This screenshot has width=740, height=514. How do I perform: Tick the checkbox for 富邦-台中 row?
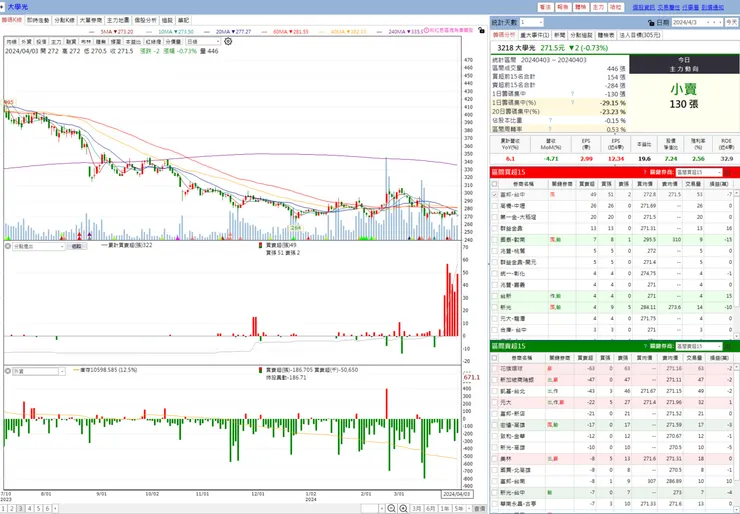[494, 194]
